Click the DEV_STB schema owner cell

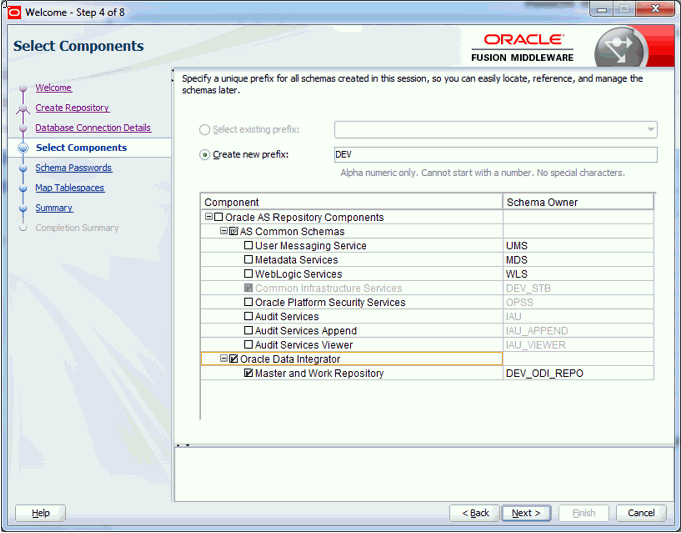tap(578, 288)
